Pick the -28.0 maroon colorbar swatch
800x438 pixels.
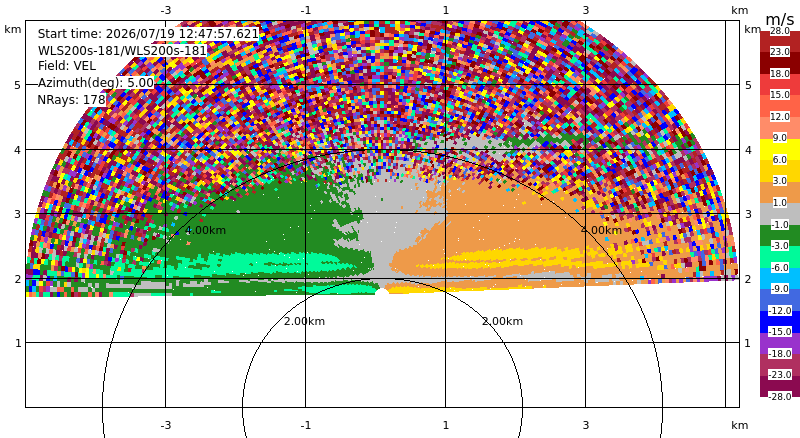780,386
